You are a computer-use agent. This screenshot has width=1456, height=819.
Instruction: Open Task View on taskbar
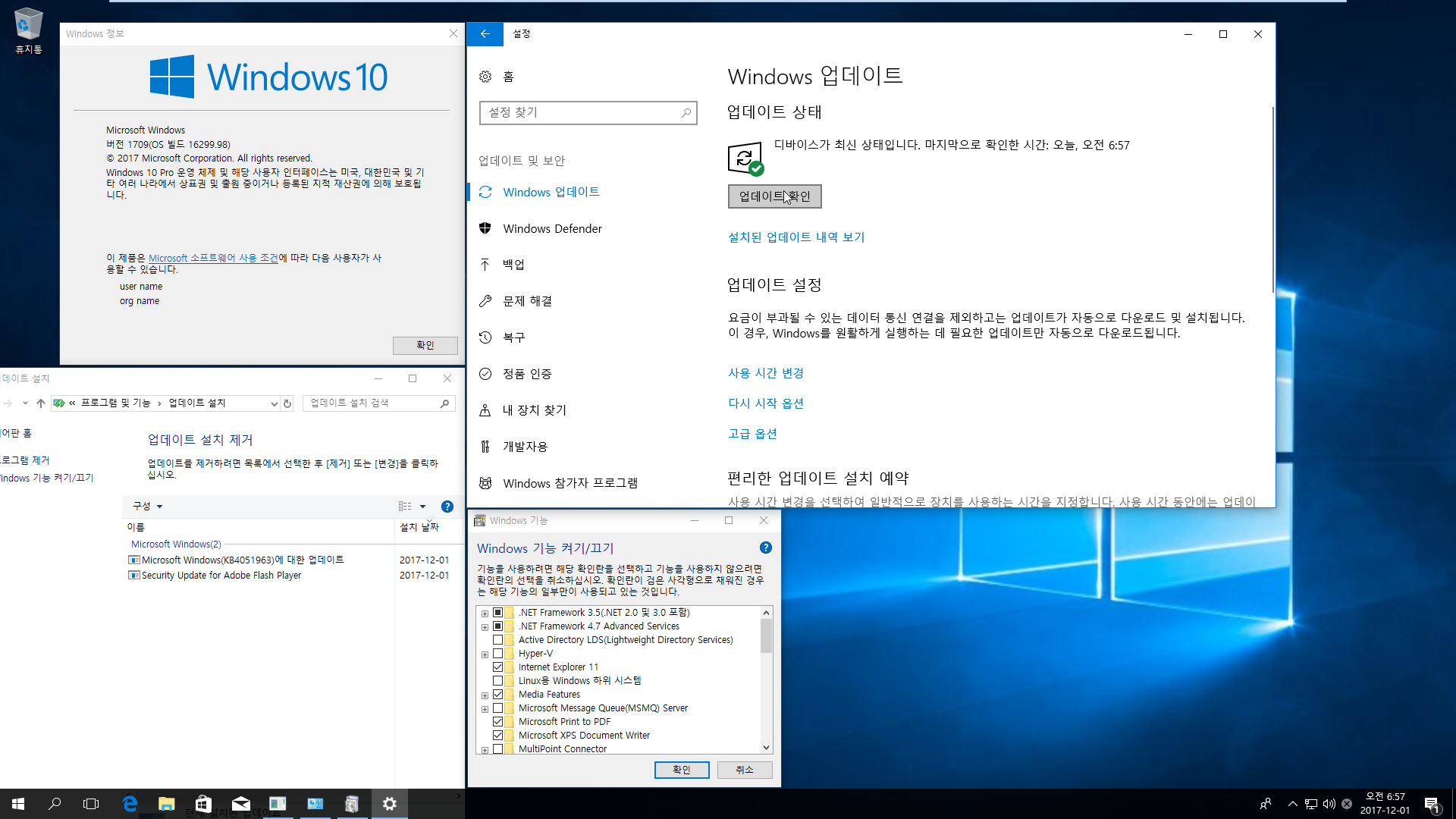91,804
